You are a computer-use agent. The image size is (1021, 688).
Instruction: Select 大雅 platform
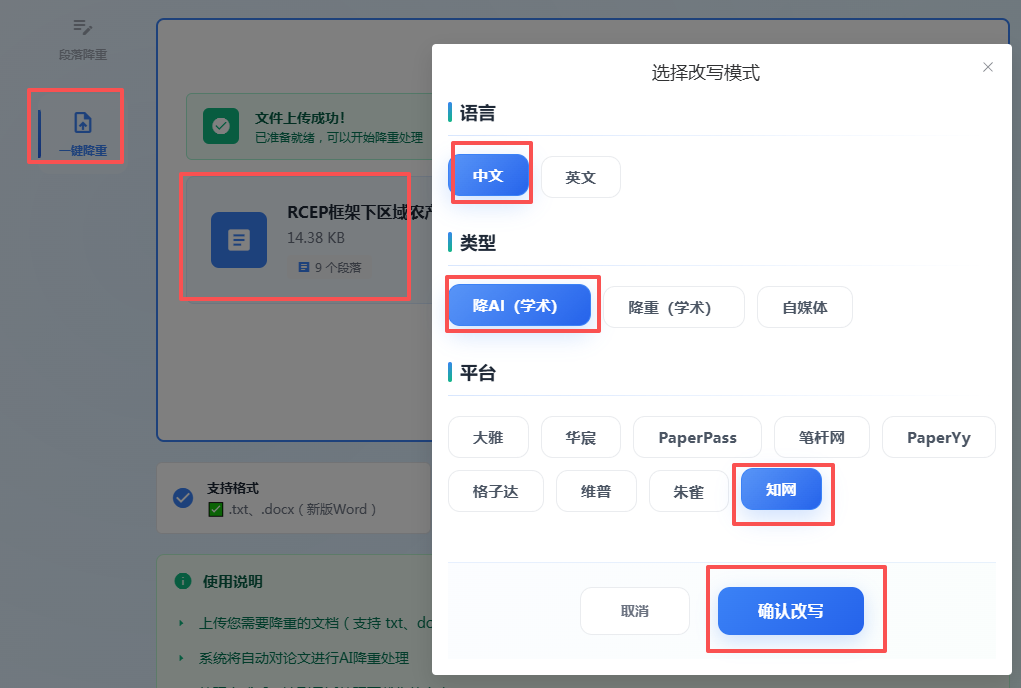(x=488, y=437)
